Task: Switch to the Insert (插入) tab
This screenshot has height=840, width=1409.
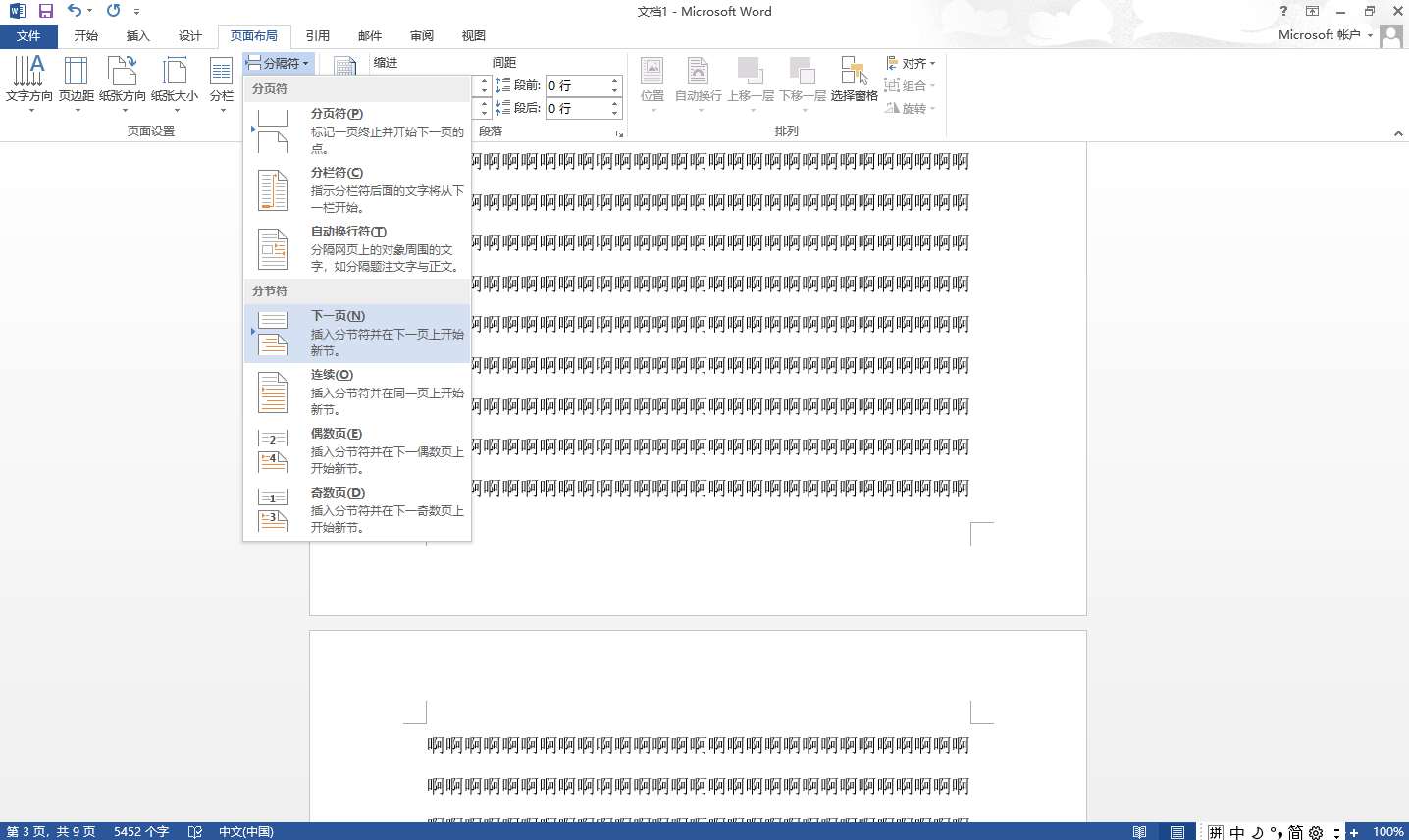Action: 137,35
